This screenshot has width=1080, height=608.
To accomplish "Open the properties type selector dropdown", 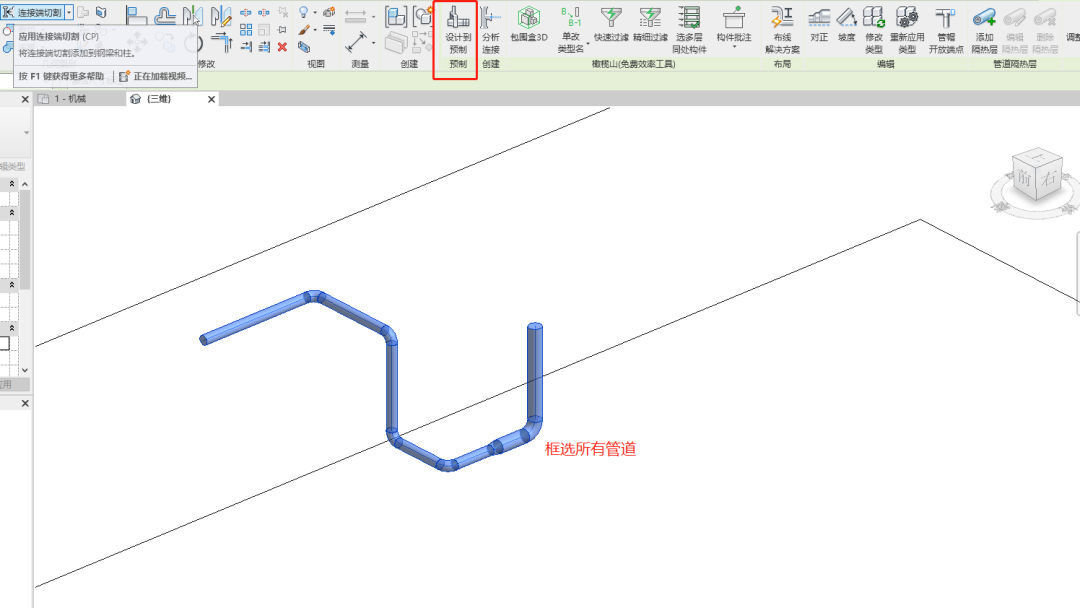I will [x=26, y=132].
